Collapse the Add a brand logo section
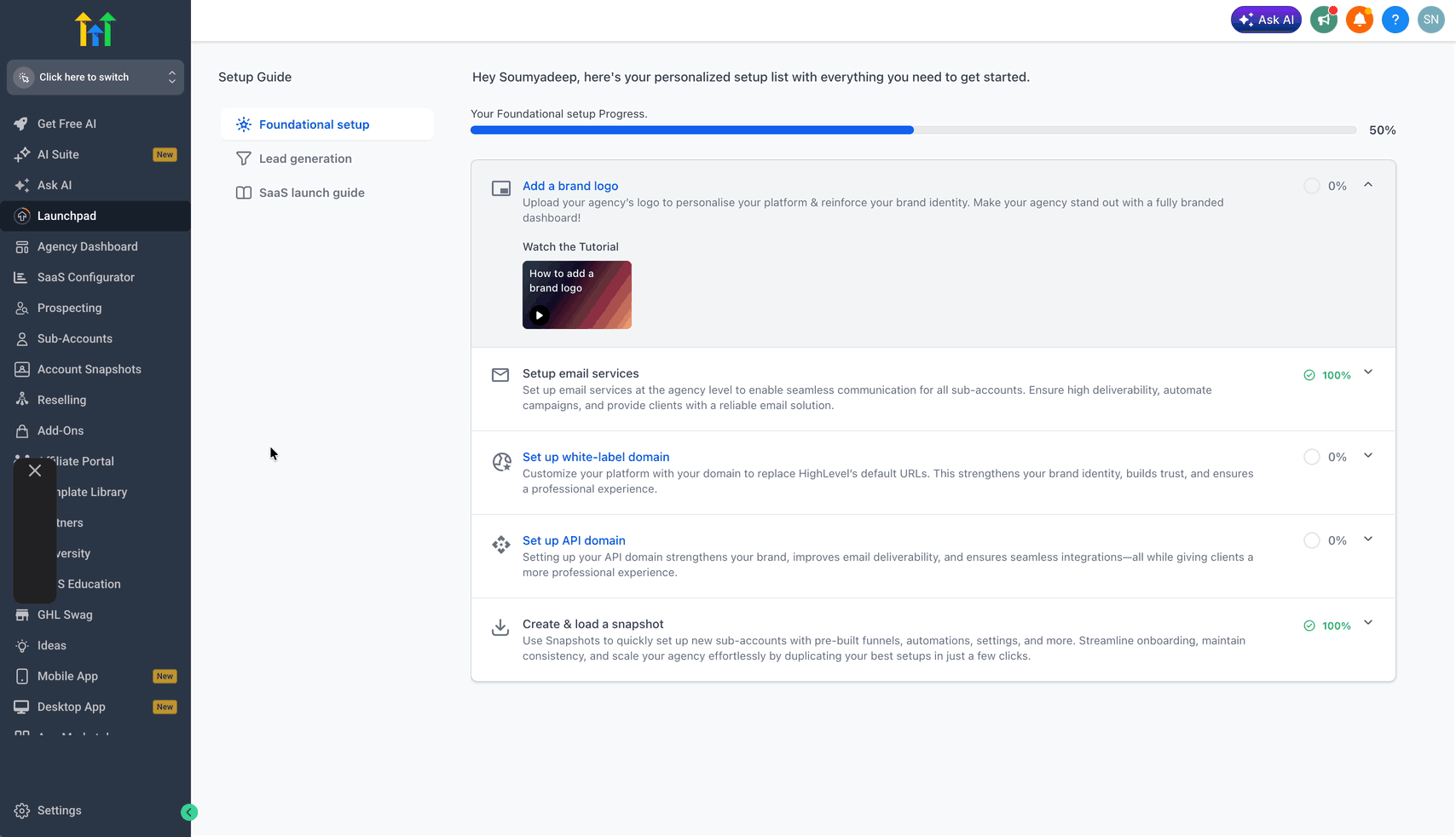 (x=1368, y=185)
